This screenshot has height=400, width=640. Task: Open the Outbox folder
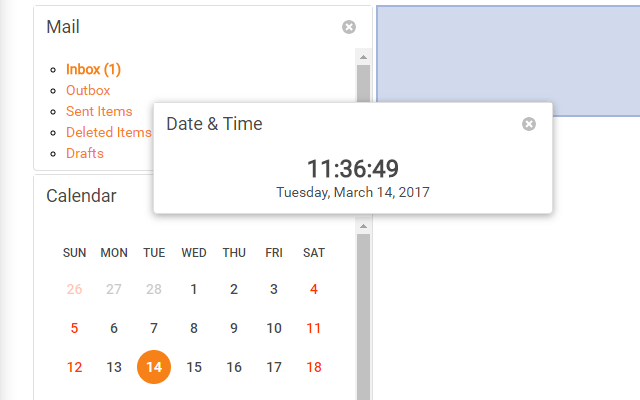tap(88, 90)
